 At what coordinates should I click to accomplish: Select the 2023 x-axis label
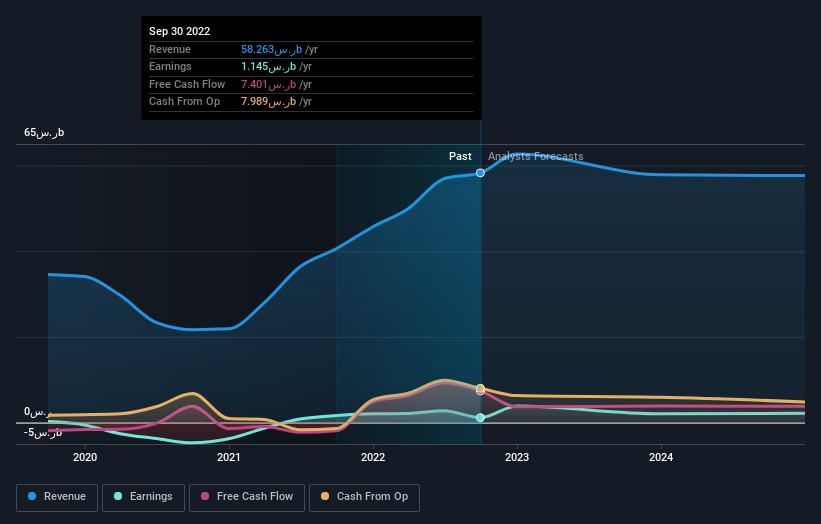[x=517, y=457]
